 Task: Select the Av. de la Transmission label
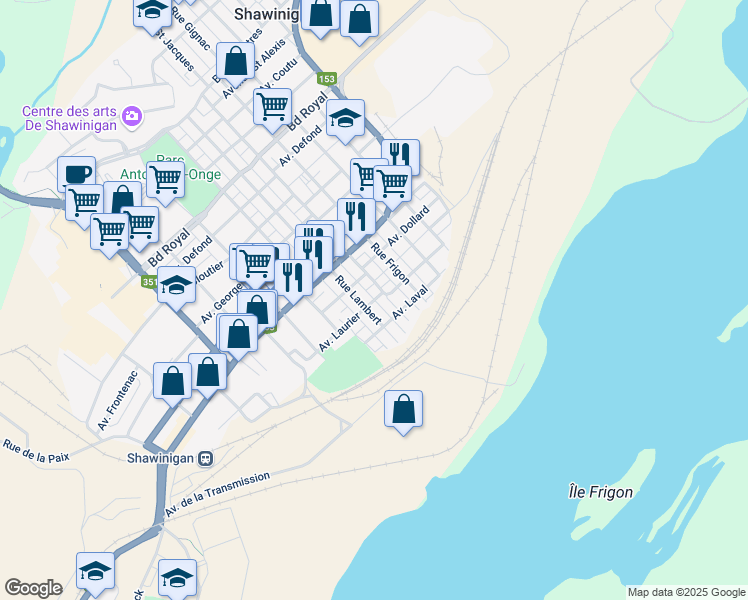[x=217, y=495]
